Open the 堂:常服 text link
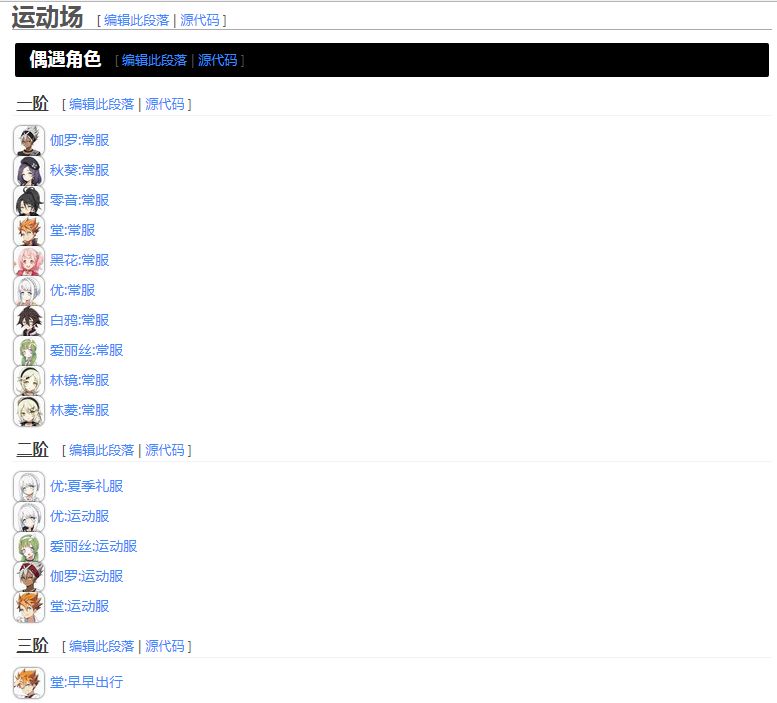The height and width of the screenshot is (703, 777). [72, 230]
